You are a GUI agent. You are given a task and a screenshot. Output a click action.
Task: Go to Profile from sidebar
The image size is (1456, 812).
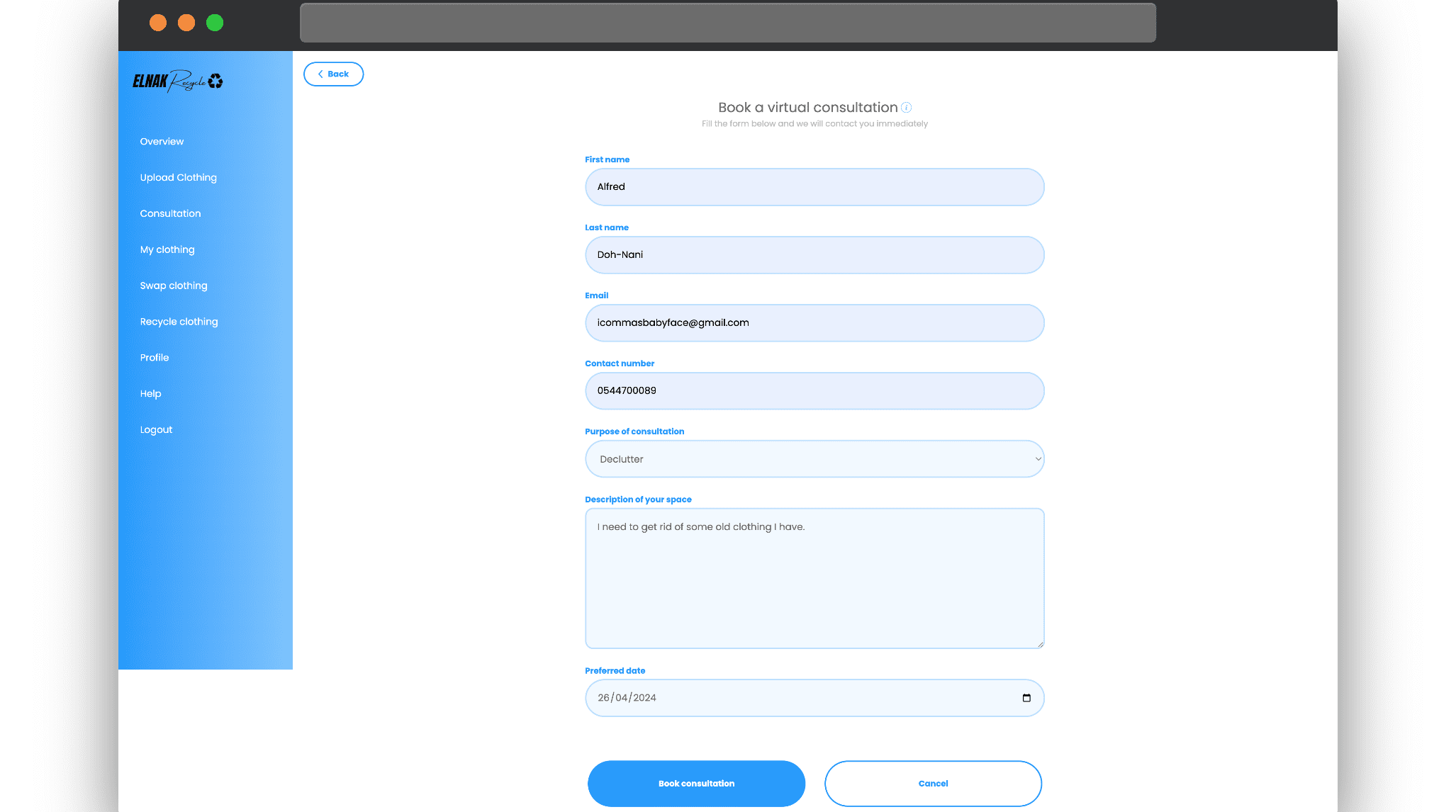coord(154,358)
